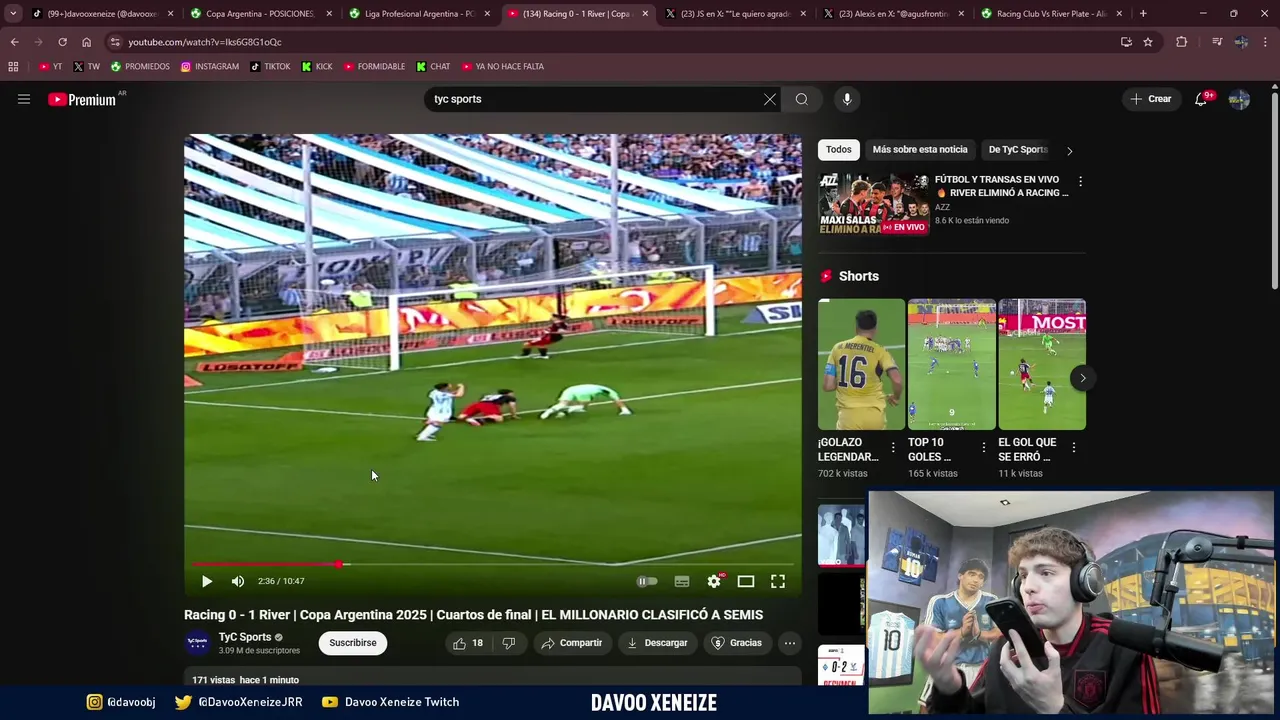Open the YT bookmark
This screenshot has height=720, width=1280.
50,67
